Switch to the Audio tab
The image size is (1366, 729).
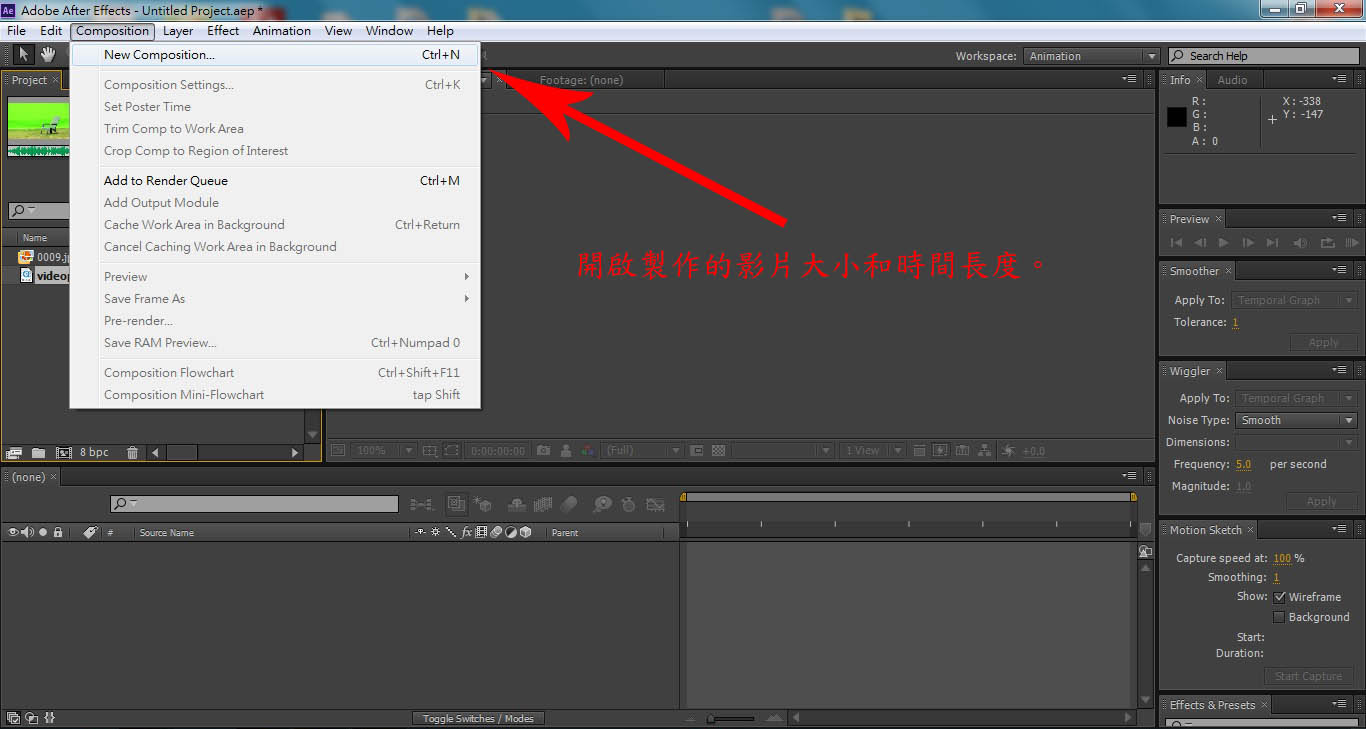pos(1232,80)
